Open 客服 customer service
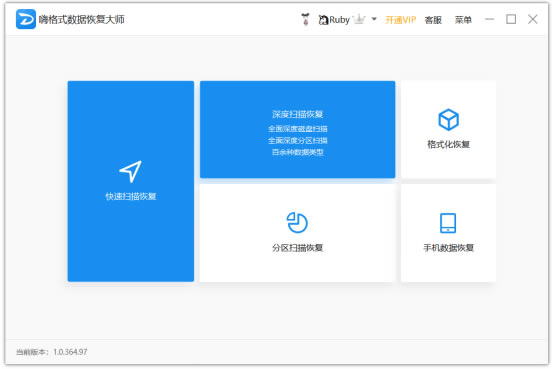 click(433, 20)
